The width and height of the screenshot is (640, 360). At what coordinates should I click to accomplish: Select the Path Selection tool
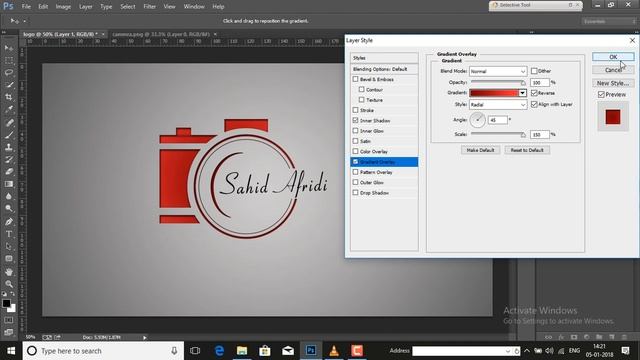coord(9,247)
